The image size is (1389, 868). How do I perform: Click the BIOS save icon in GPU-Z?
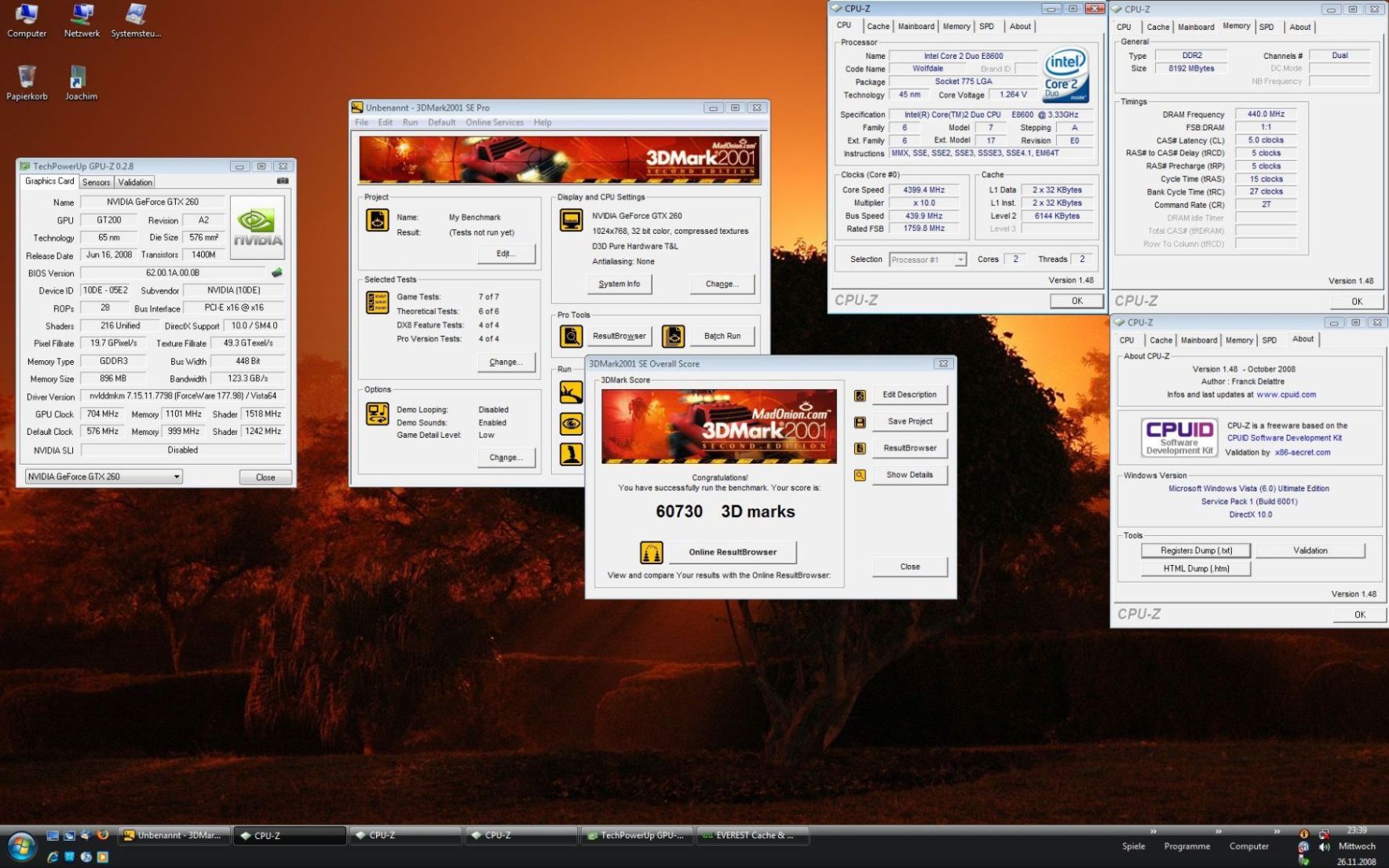click(276, 273)
